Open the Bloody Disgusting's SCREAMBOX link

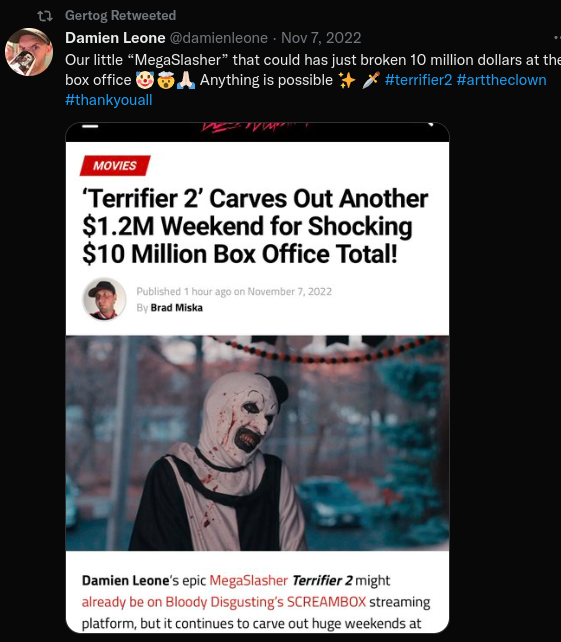[224, 602]
